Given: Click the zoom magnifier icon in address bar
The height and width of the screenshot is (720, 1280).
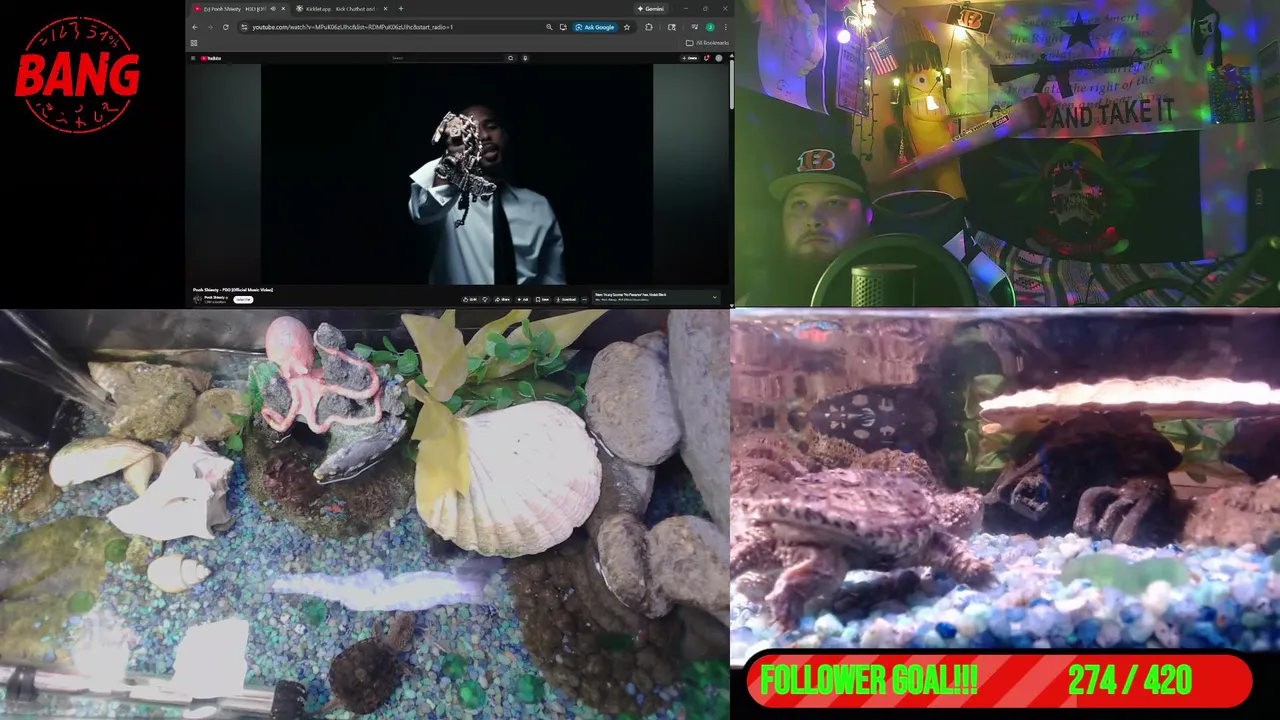Looking at the screenshot, I should coord(549,27).
